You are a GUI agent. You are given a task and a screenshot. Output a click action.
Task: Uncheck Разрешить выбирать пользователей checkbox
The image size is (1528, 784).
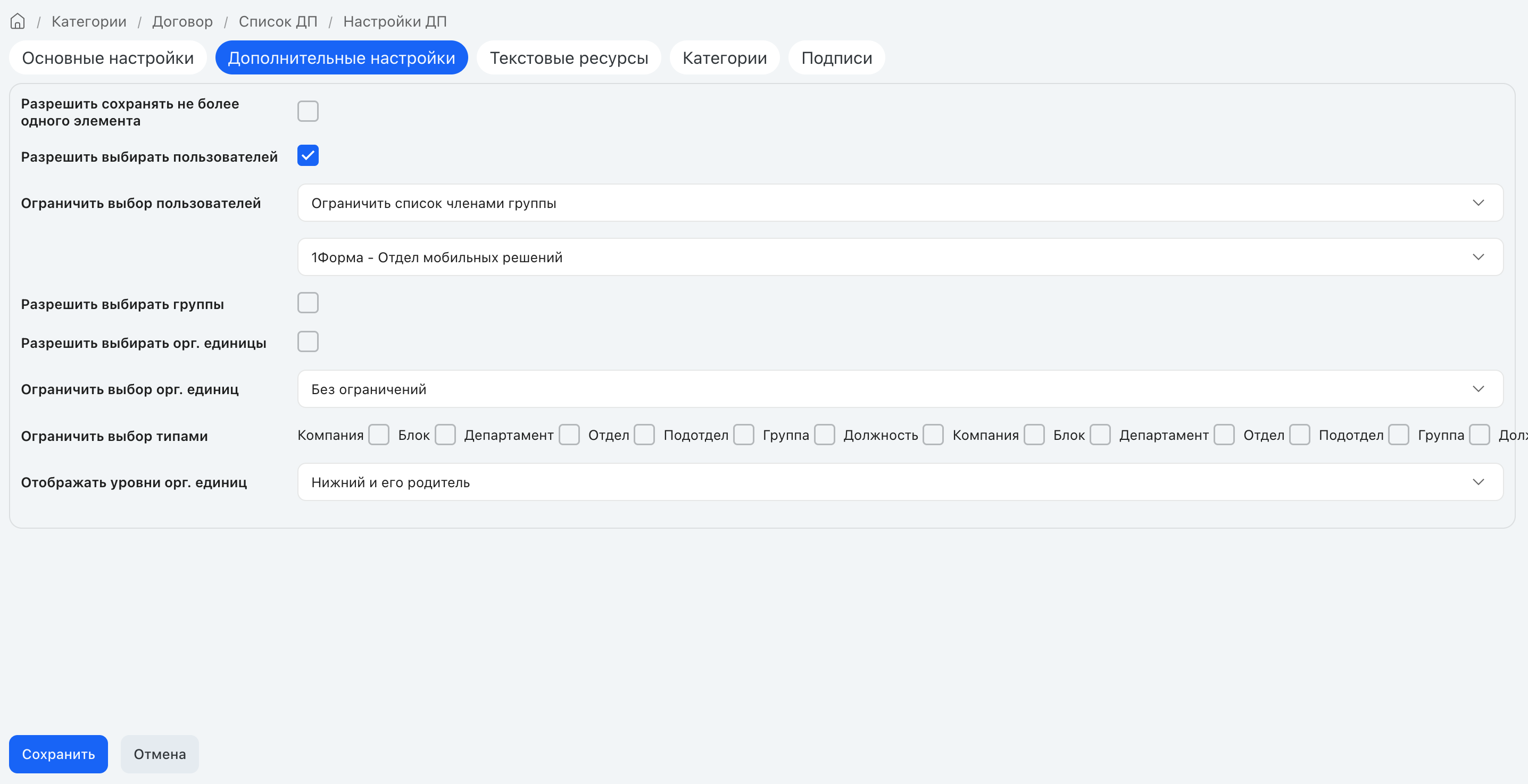308,155
